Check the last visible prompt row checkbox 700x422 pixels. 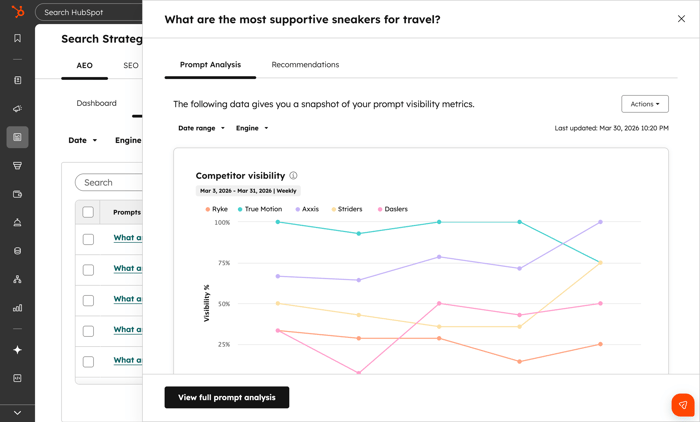click(88, 362)
